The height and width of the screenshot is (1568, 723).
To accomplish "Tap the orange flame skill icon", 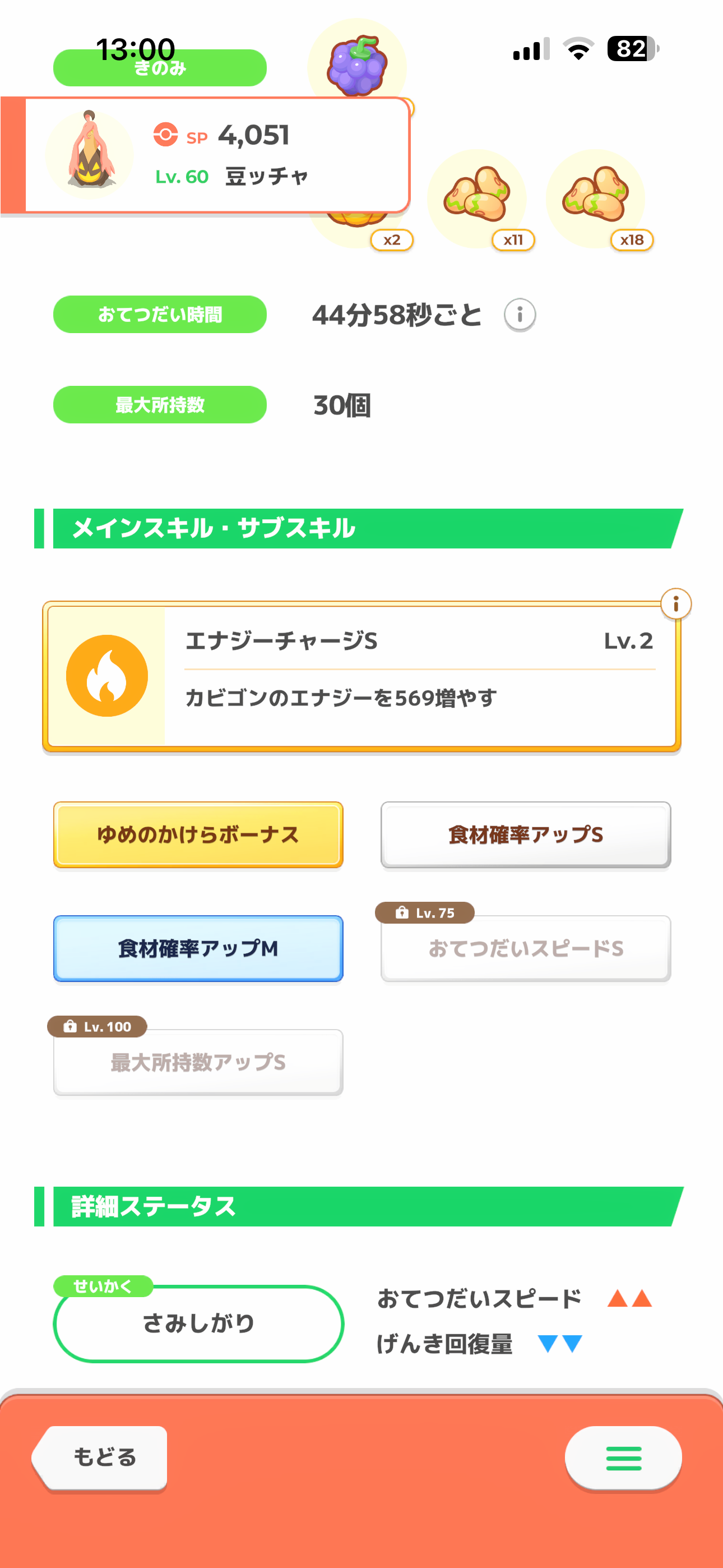I will click(x=107, y=676).
